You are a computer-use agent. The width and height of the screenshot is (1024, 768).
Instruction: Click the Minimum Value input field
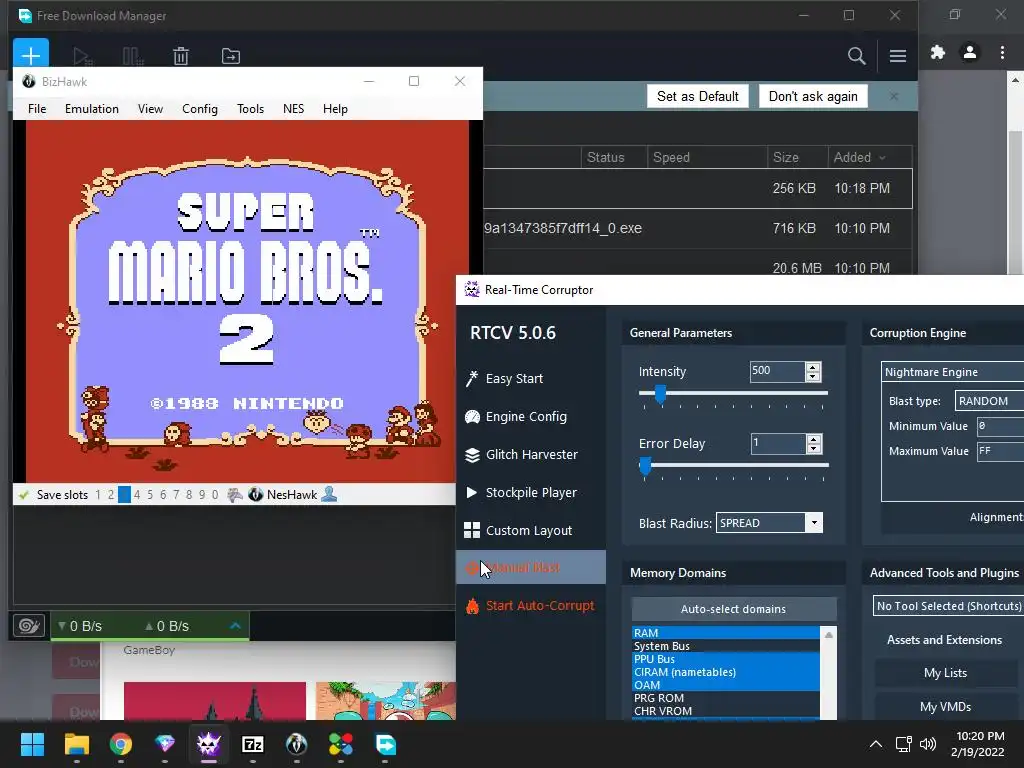pos(1000,426)
